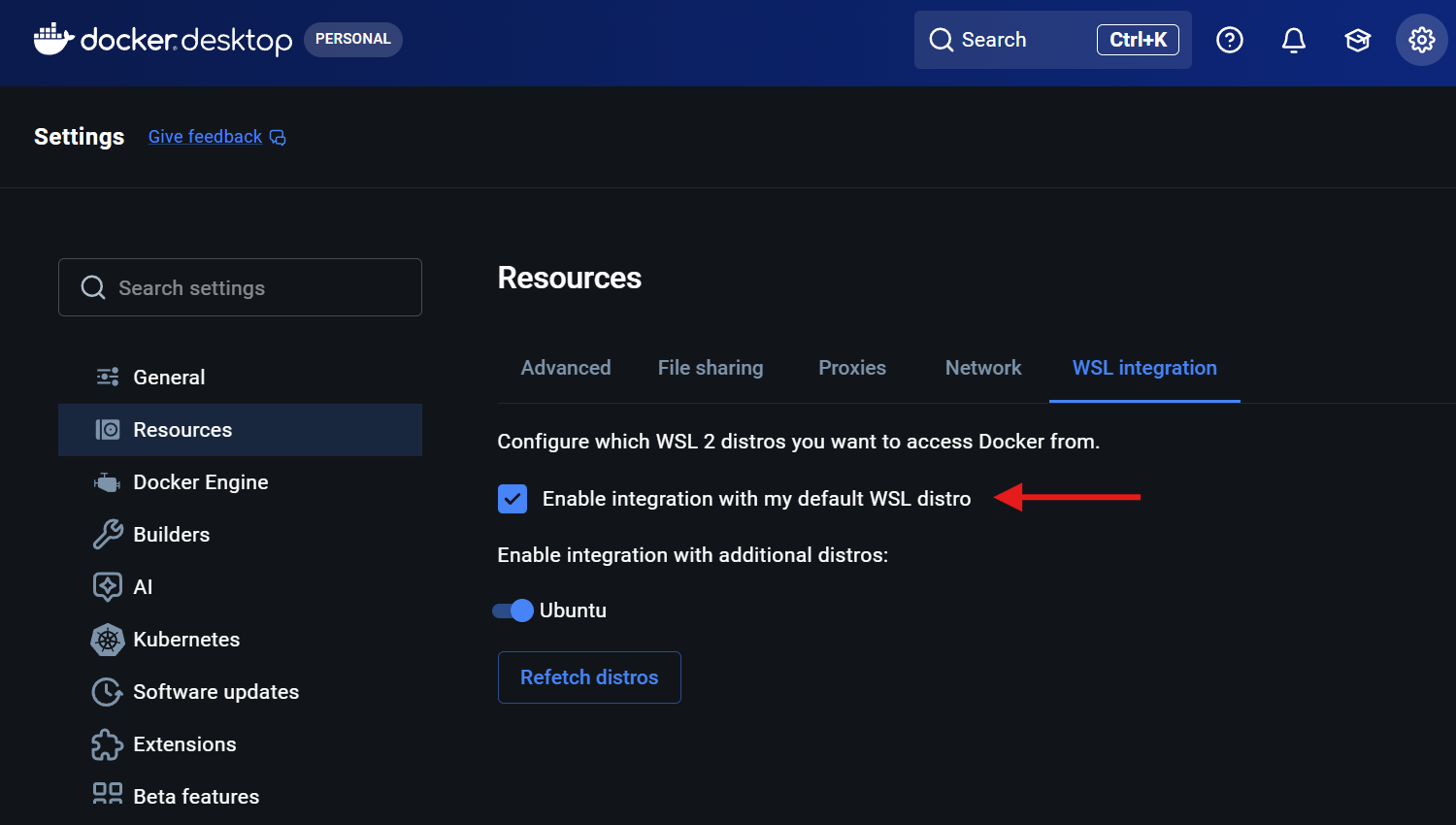Viewport: 1456px width, 825px height.
Task: Click the PERSONAL plan badge
Action: [353, 39]
